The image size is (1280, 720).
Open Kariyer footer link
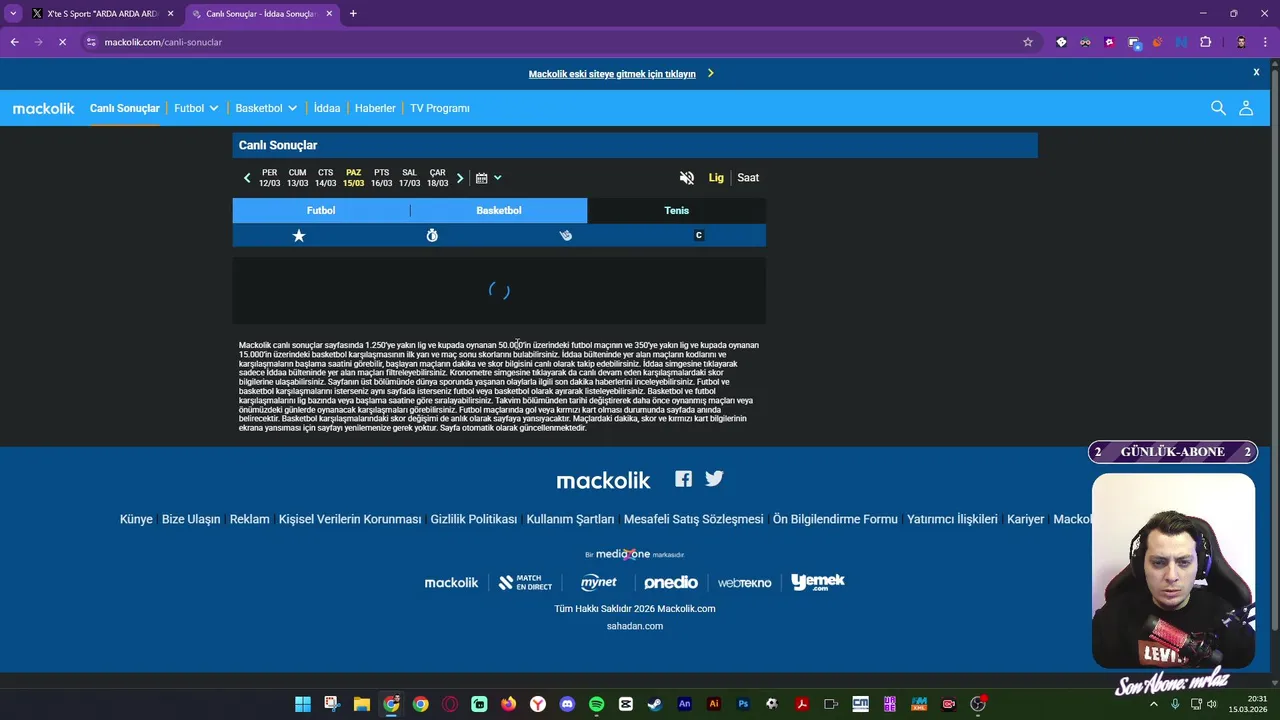tap(1025, 519)
